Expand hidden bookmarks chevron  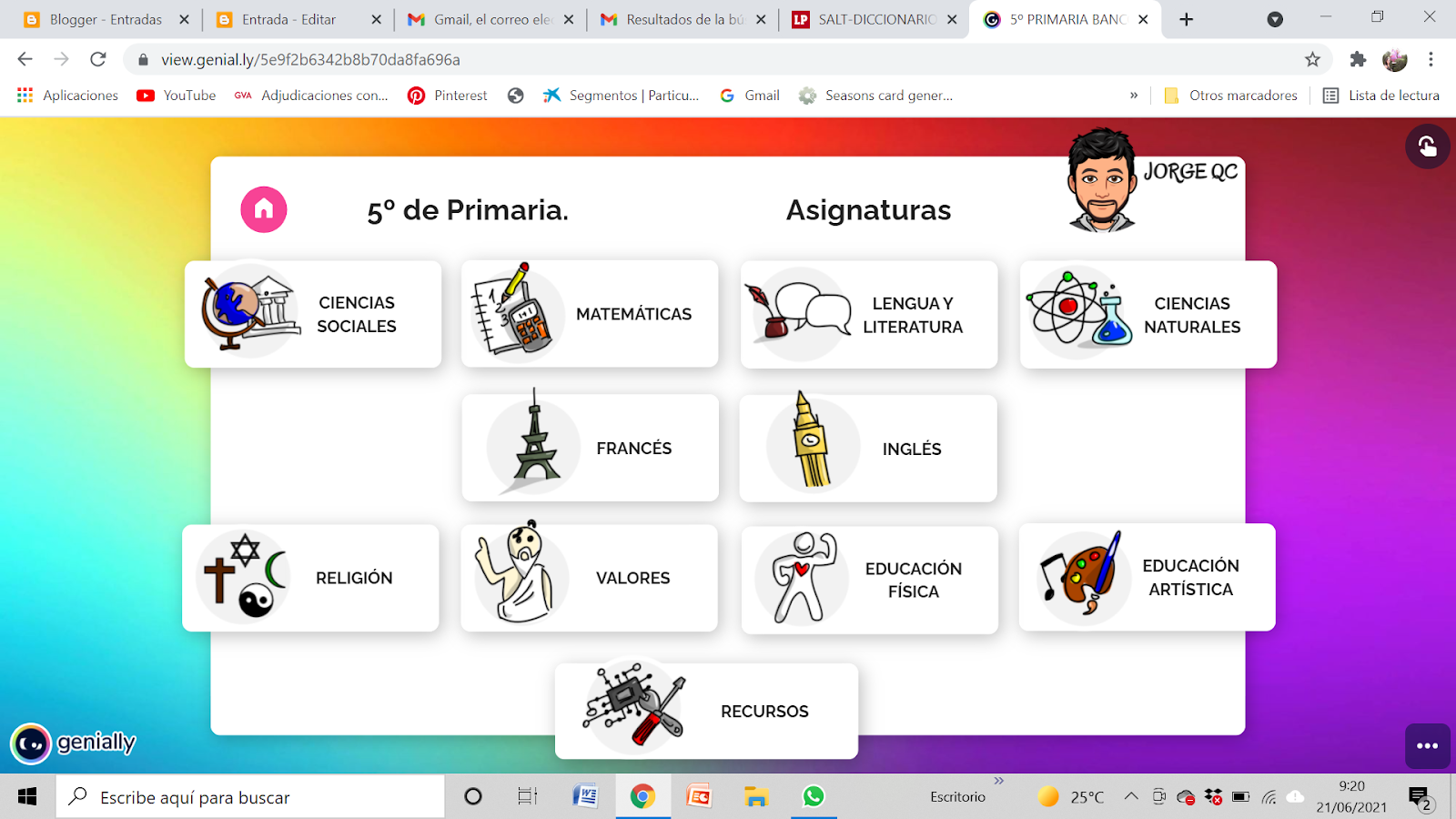[1134, 96]
